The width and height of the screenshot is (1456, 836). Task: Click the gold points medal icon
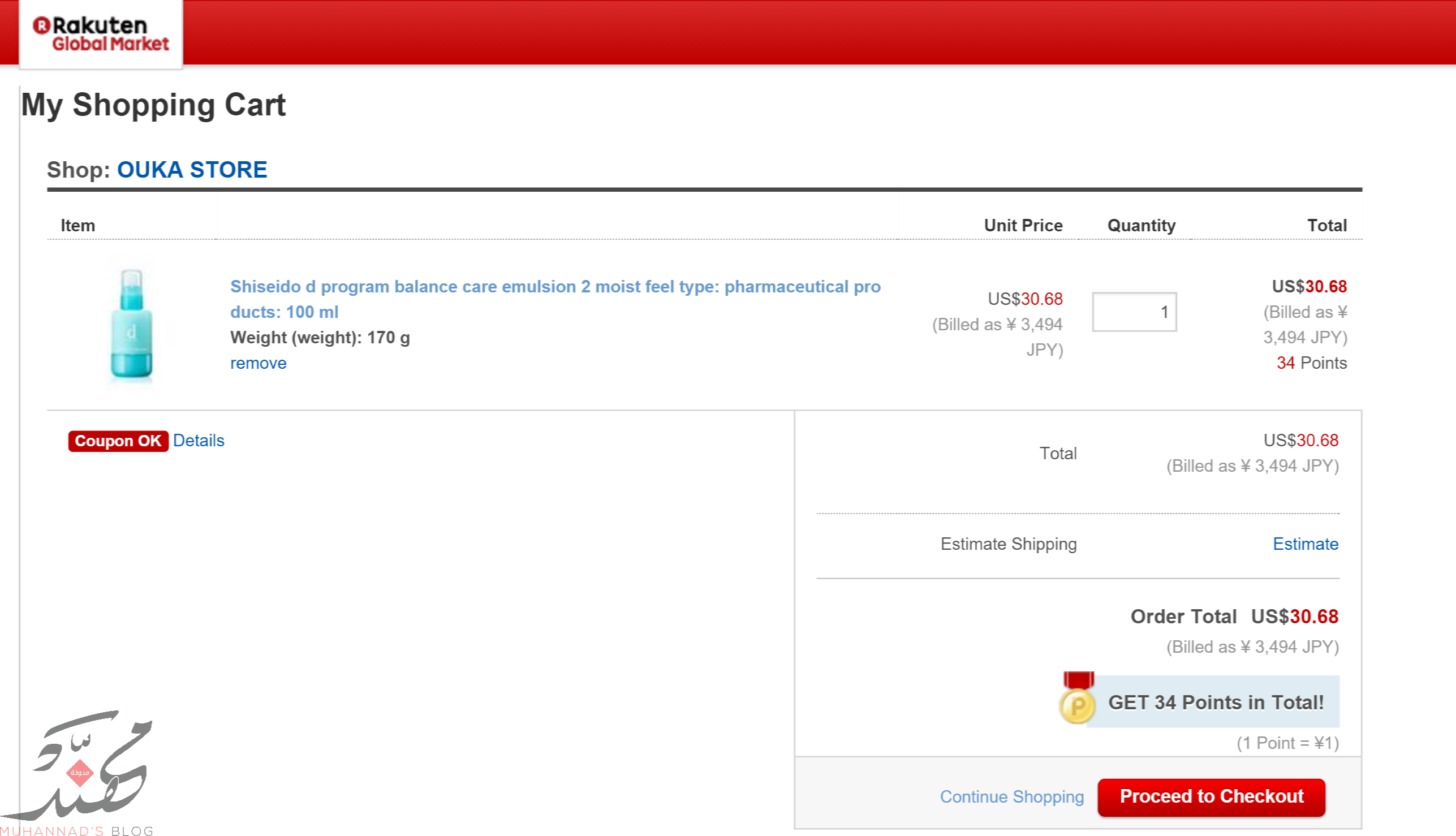pyautogui.click(x=1077, y=698)
